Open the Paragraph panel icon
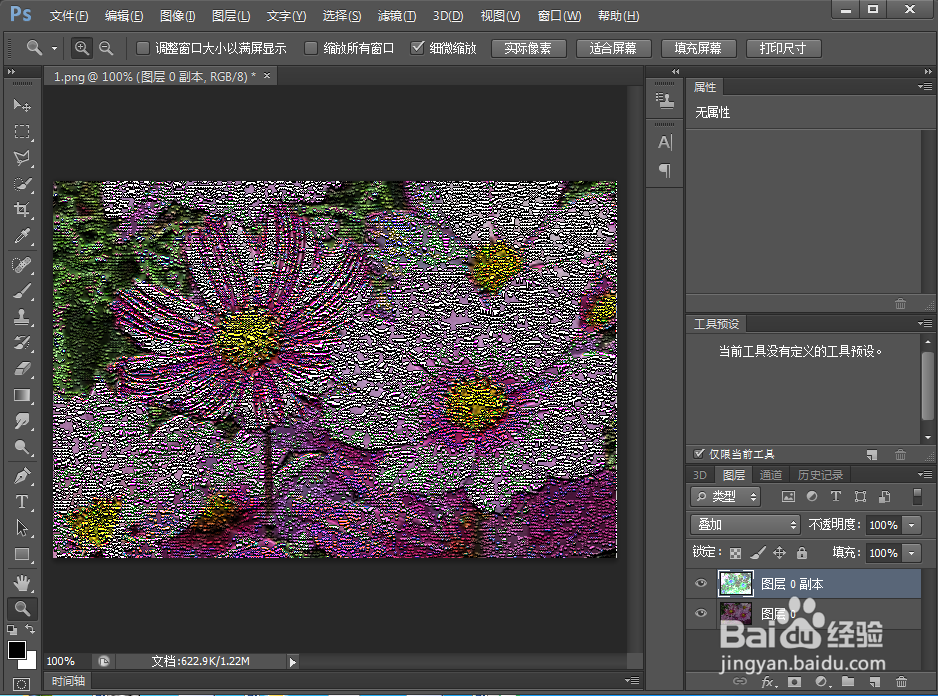 point(665,171)
